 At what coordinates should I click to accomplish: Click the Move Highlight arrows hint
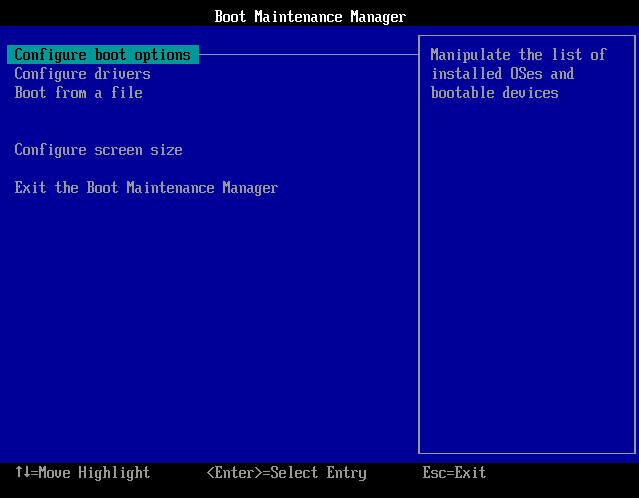pos(83,473)
